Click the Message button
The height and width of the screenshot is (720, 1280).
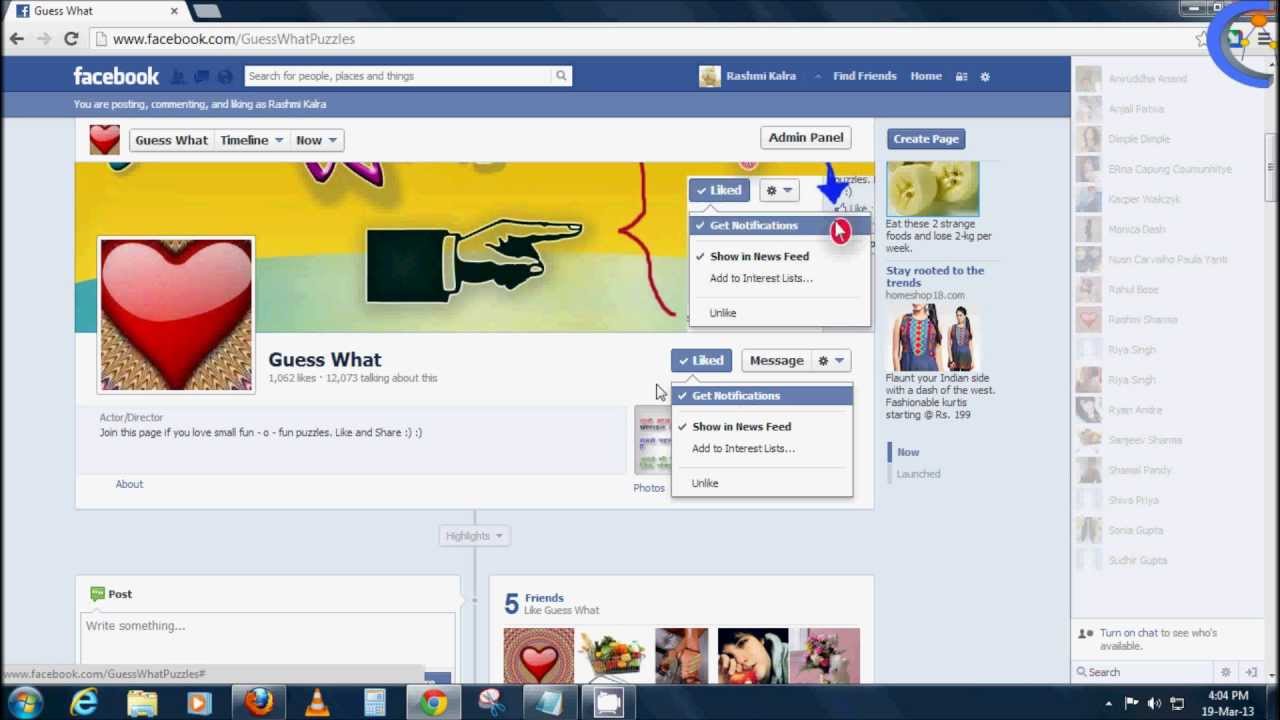pyautogui.click(x=776, y=361)
